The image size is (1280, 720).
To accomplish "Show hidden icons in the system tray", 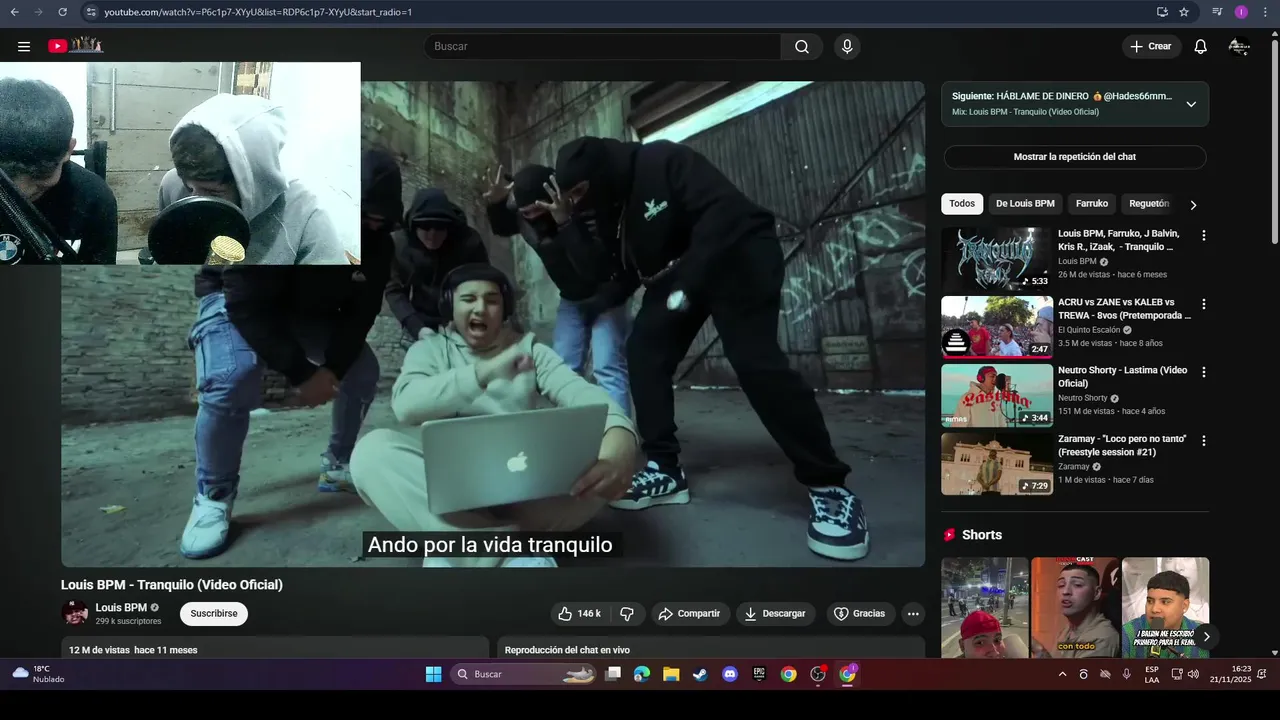I will [x=1062, y=674].
